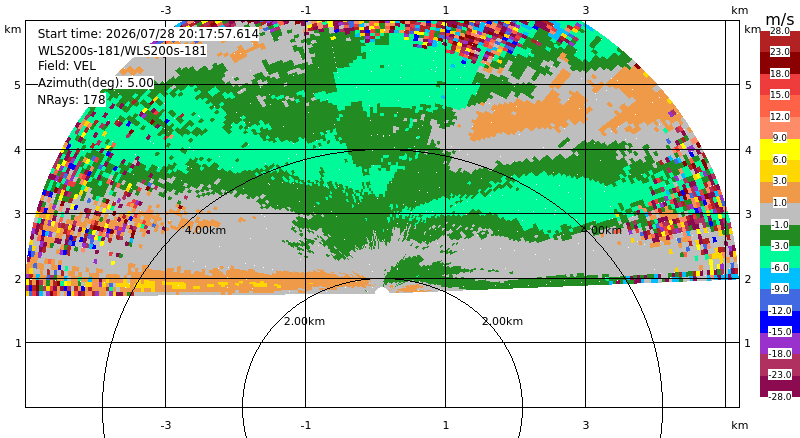Click the right 2.00km range ring label
The image size is (800, 438).
[503, 321]
